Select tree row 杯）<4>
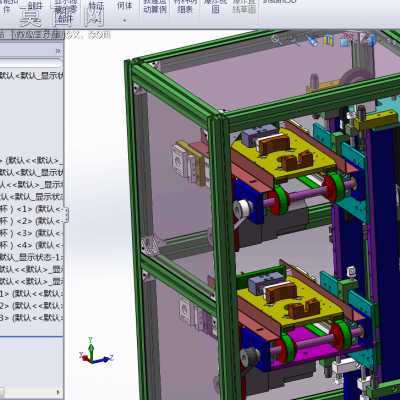Image resolution: width=400 pixels, height=400 pixels. click(32, 245)
